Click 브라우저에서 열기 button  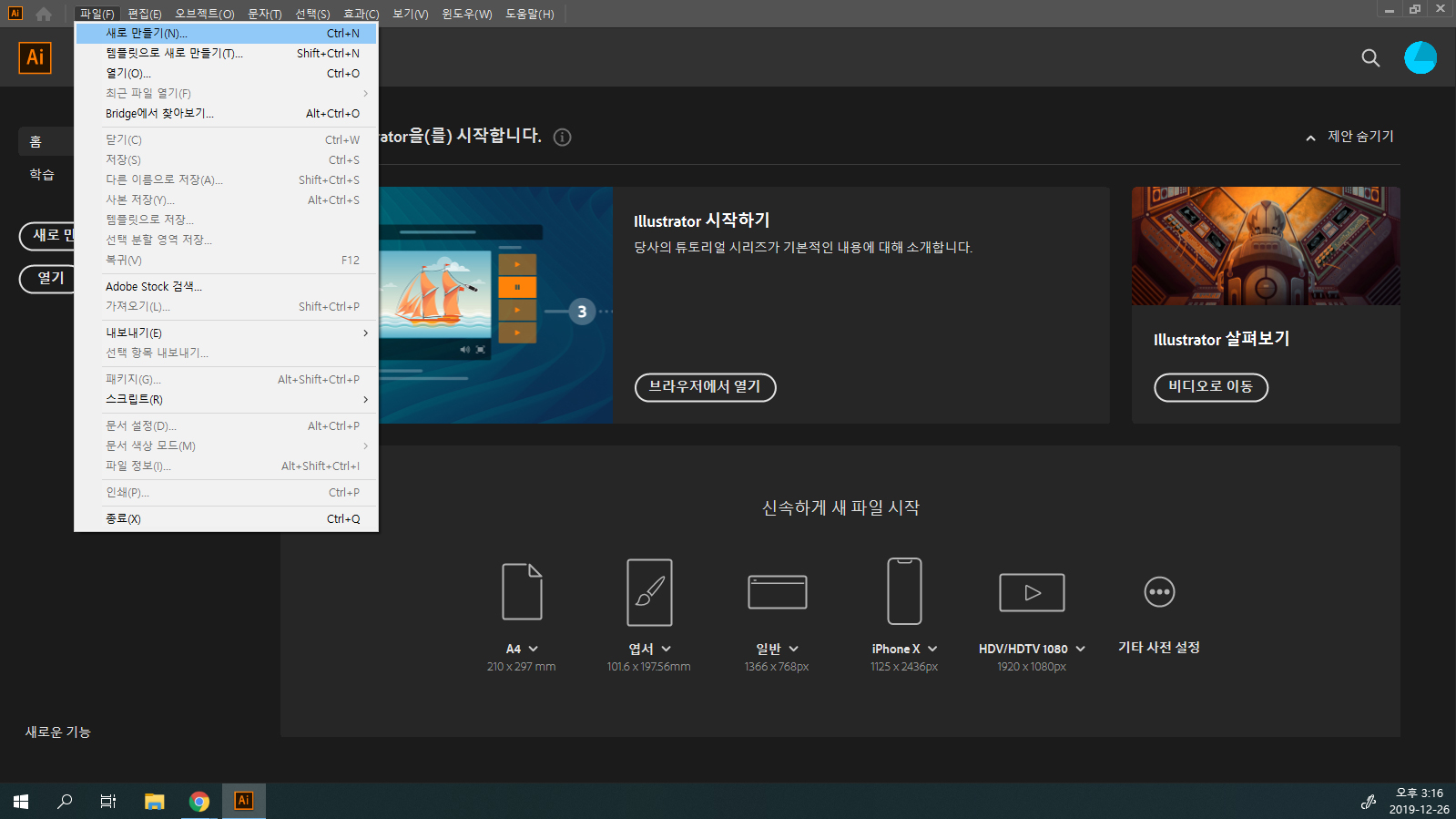tap(705, 387)
